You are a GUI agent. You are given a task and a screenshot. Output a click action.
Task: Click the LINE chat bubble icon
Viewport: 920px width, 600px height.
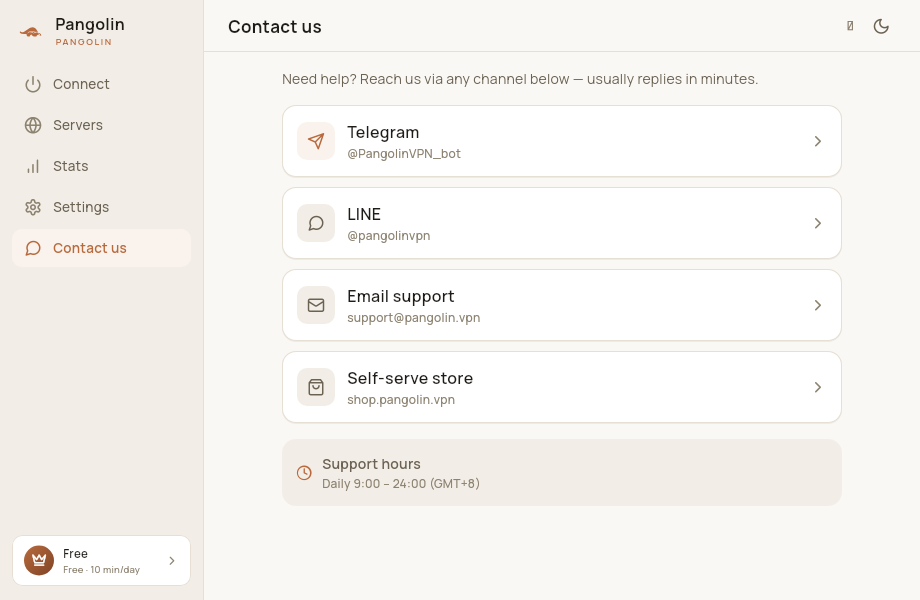316,223
